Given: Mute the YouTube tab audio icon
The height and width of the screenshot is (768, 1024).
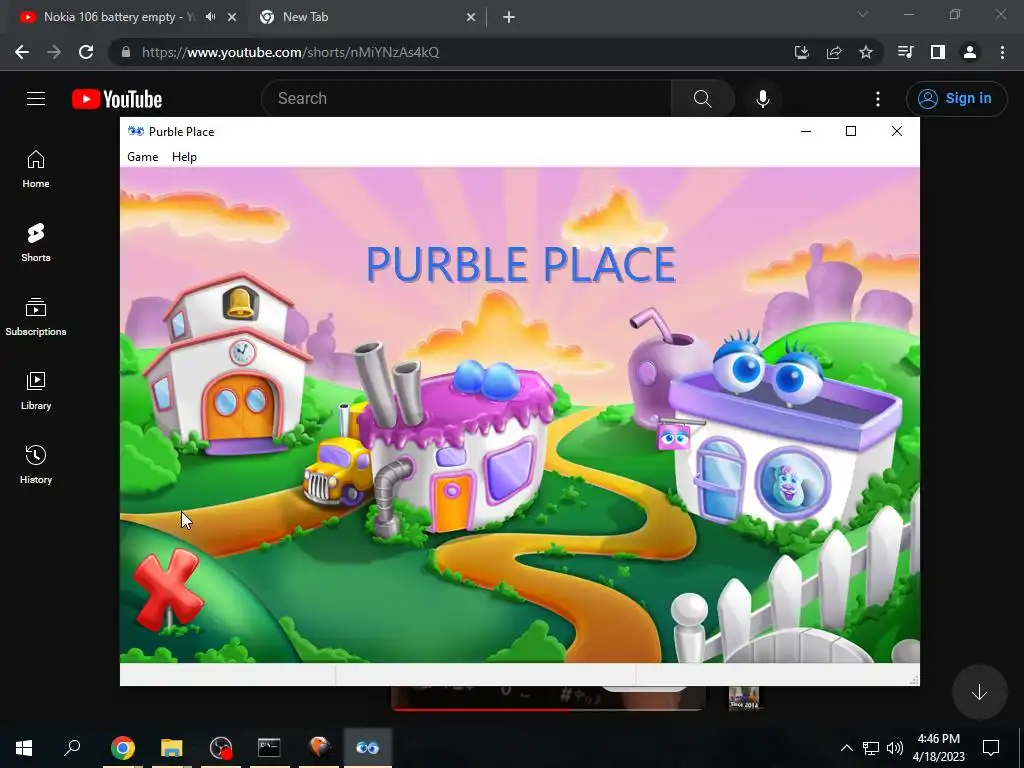Looking at the screenshot, I should pyautogui.click(x=210, y=17).
